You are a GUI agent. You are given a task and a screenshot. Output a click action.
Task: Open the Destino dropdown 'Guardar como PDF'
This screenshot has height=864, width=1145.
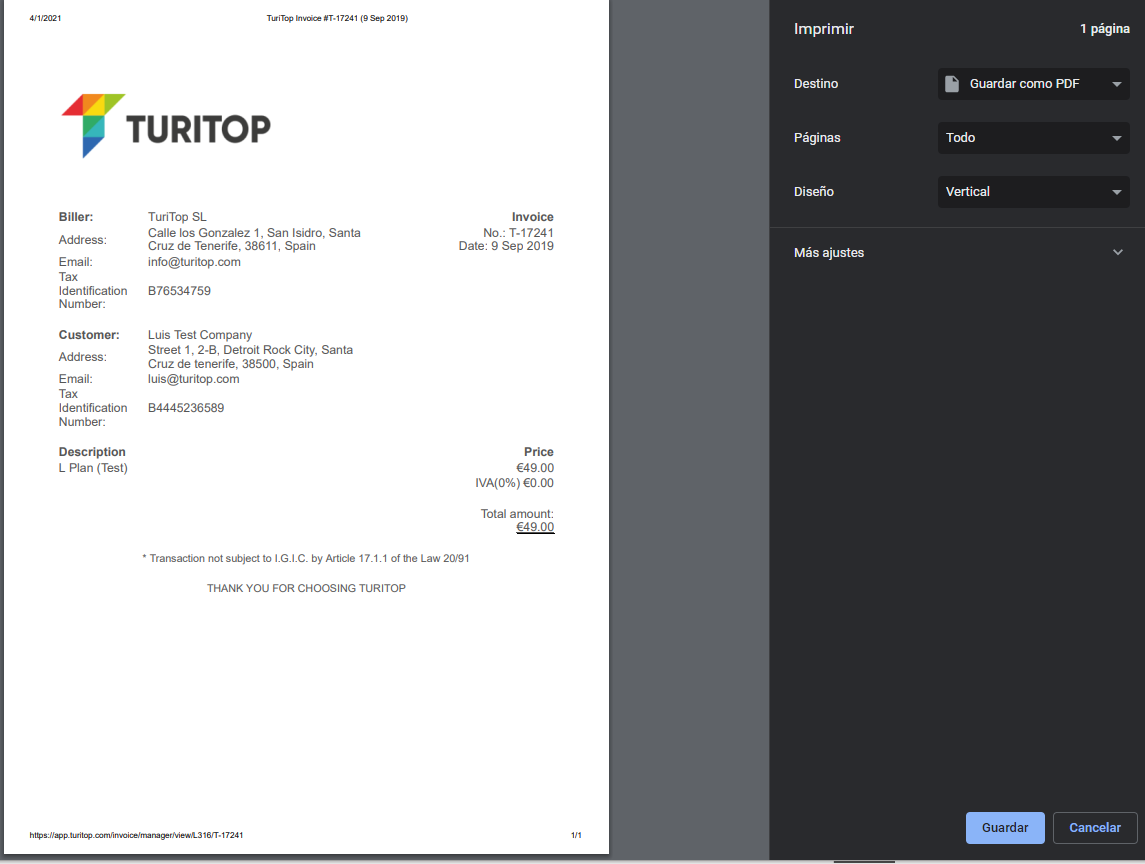(1033, 84)
